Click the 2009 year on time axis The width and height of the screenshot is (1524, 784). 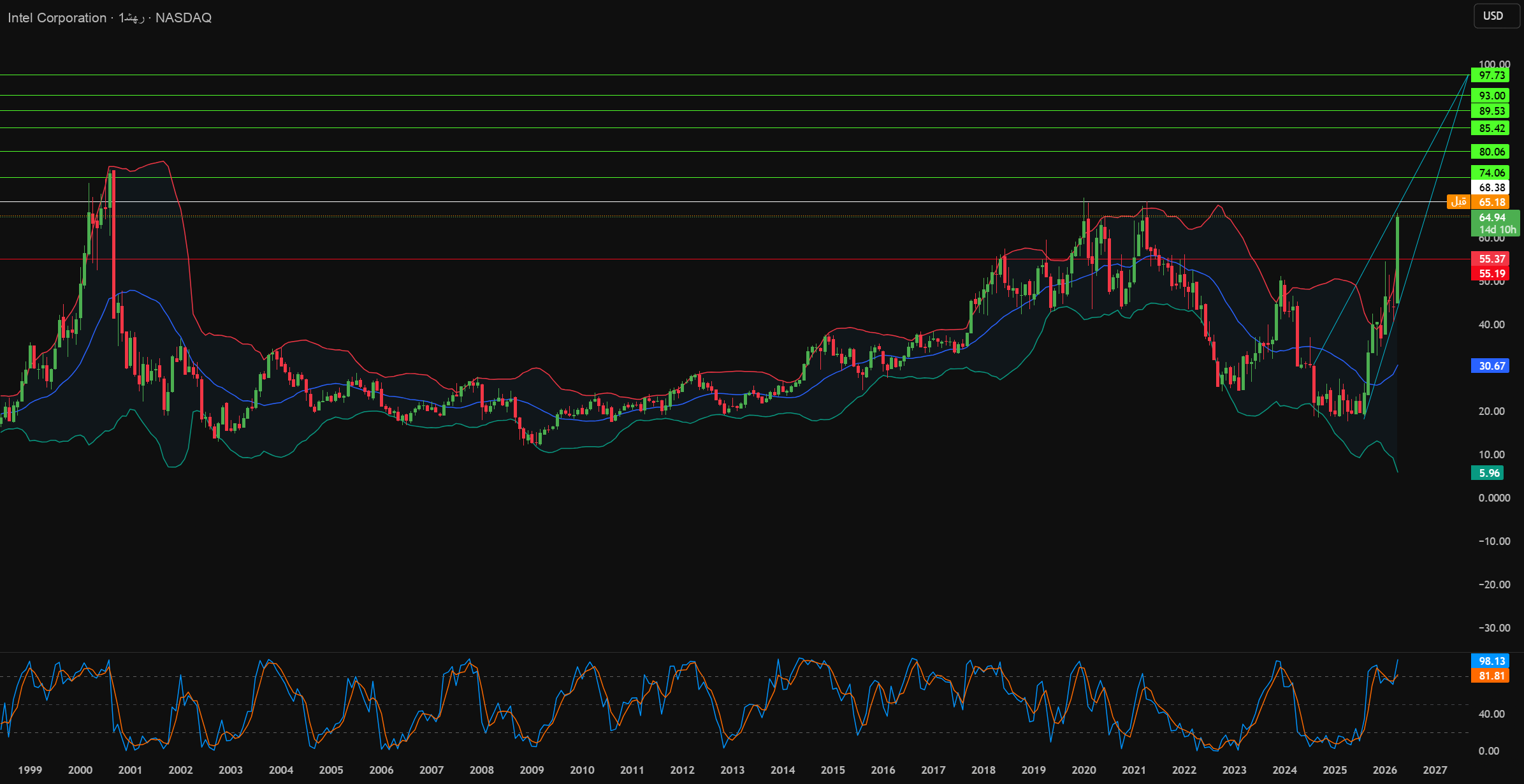(532, 770)
